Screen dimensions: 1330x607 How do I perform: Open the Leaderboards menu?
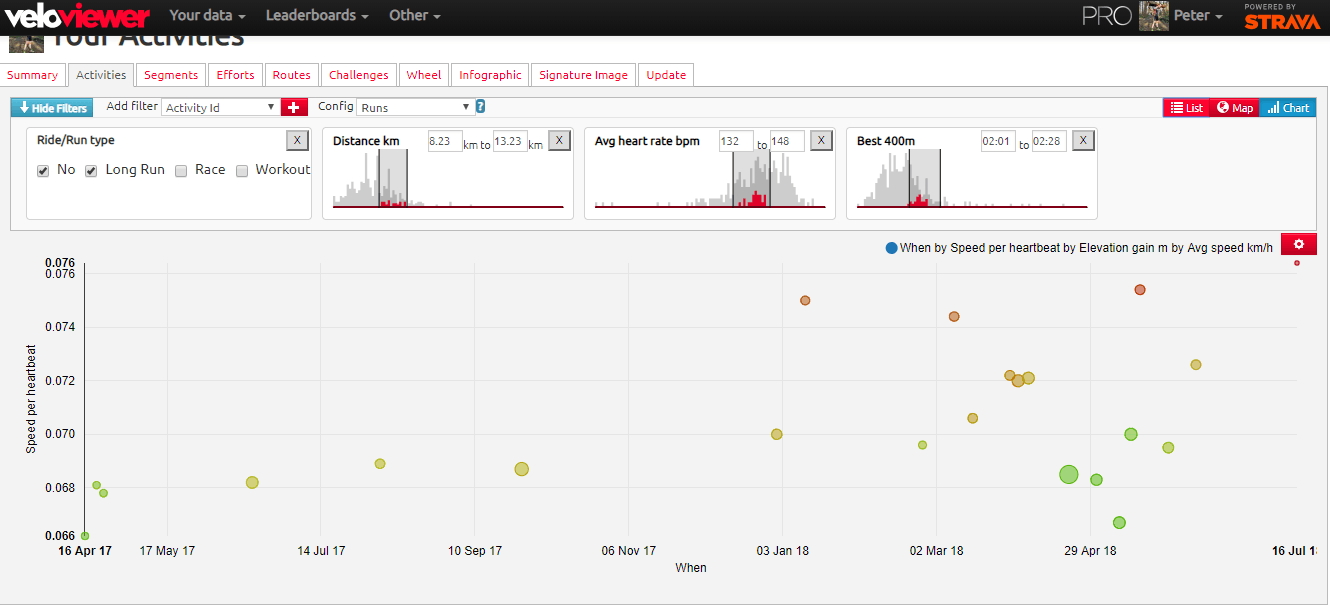[317, 16]
